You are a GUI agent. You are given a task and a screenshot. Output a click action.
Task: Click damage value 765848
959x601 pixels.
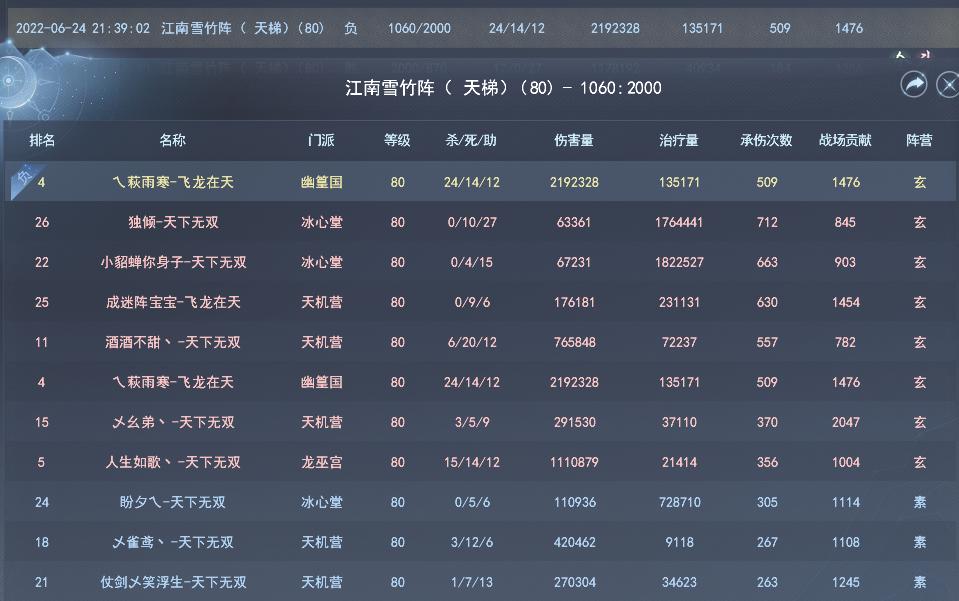[x=574, y=342]
